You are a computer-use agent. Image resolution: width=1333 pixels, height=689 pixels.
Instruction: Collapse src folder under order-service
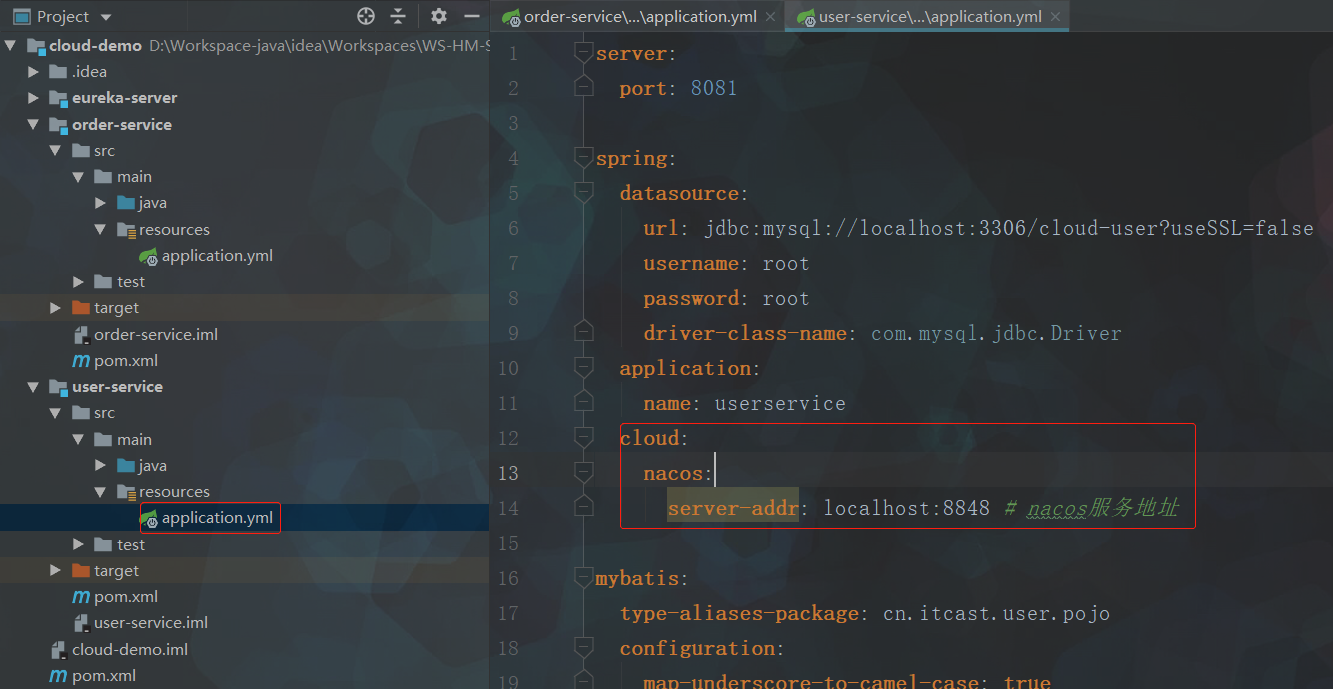point(56,151)
